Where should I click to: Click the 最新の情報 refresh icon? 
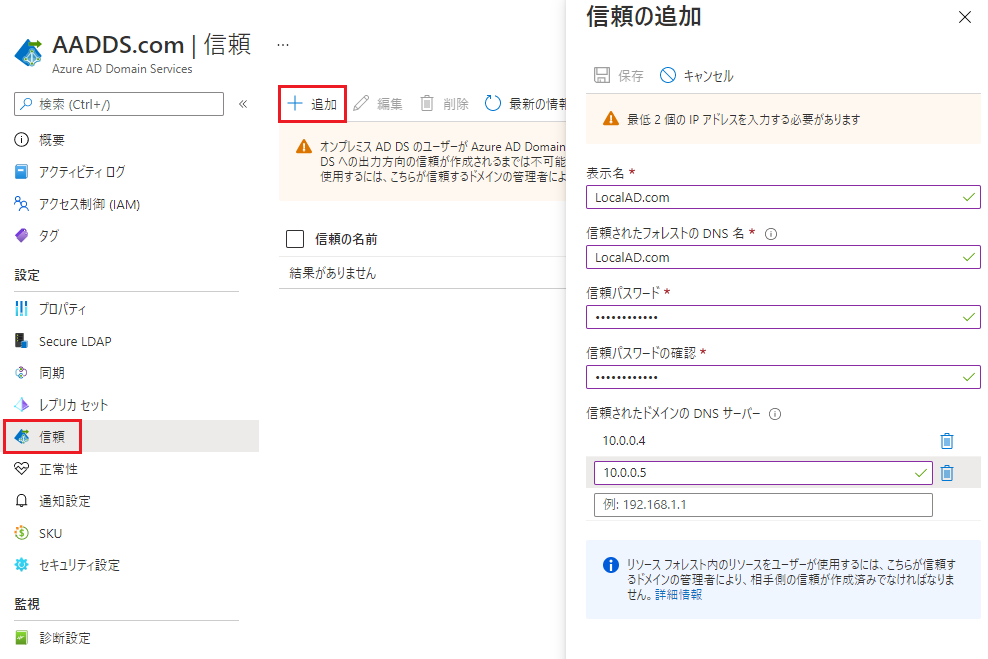[493, 103]
